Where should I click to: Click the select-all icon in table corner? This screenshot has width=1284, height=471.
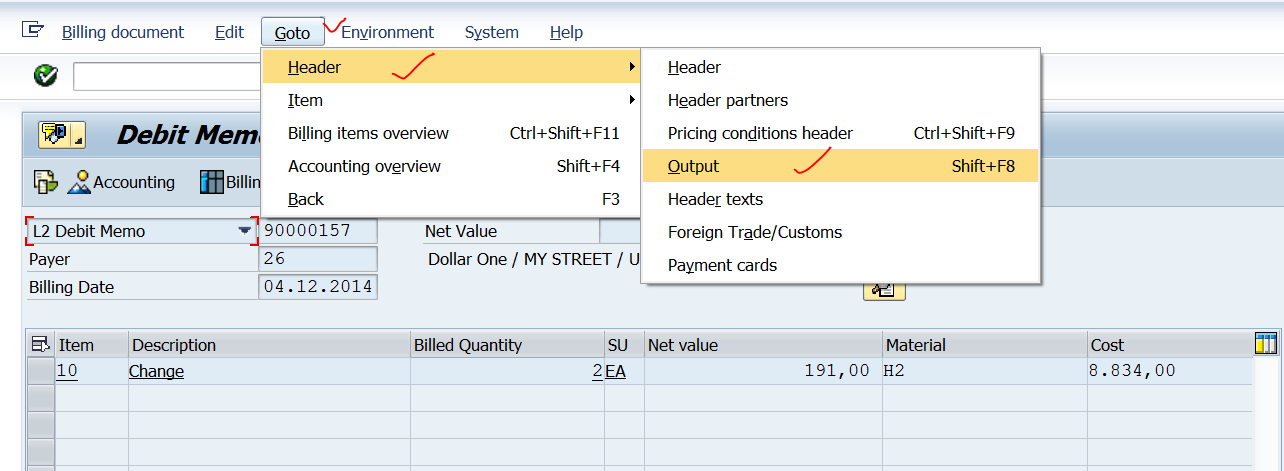click(41, 345)
